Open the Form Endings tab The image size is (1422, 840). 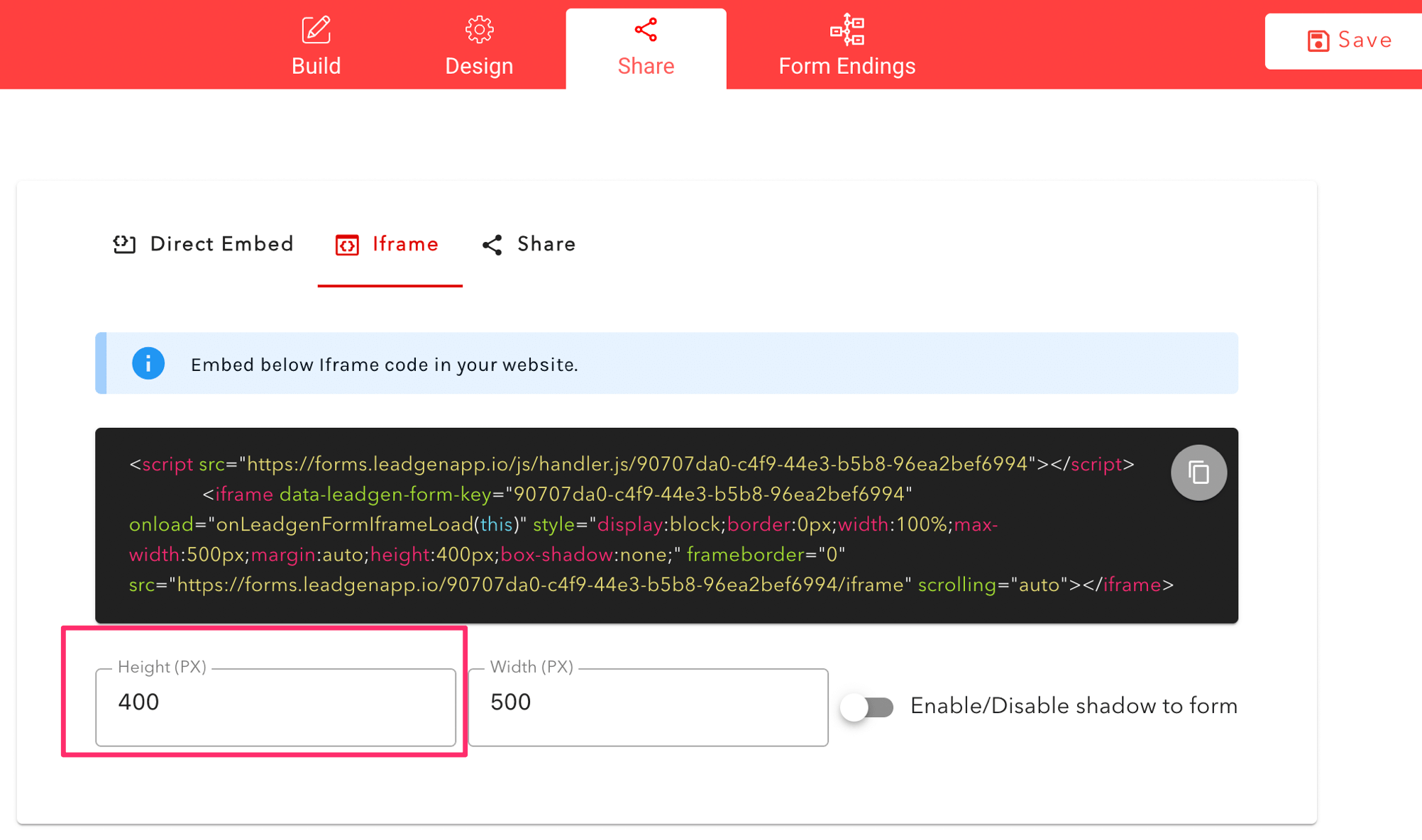coord(847,65)
